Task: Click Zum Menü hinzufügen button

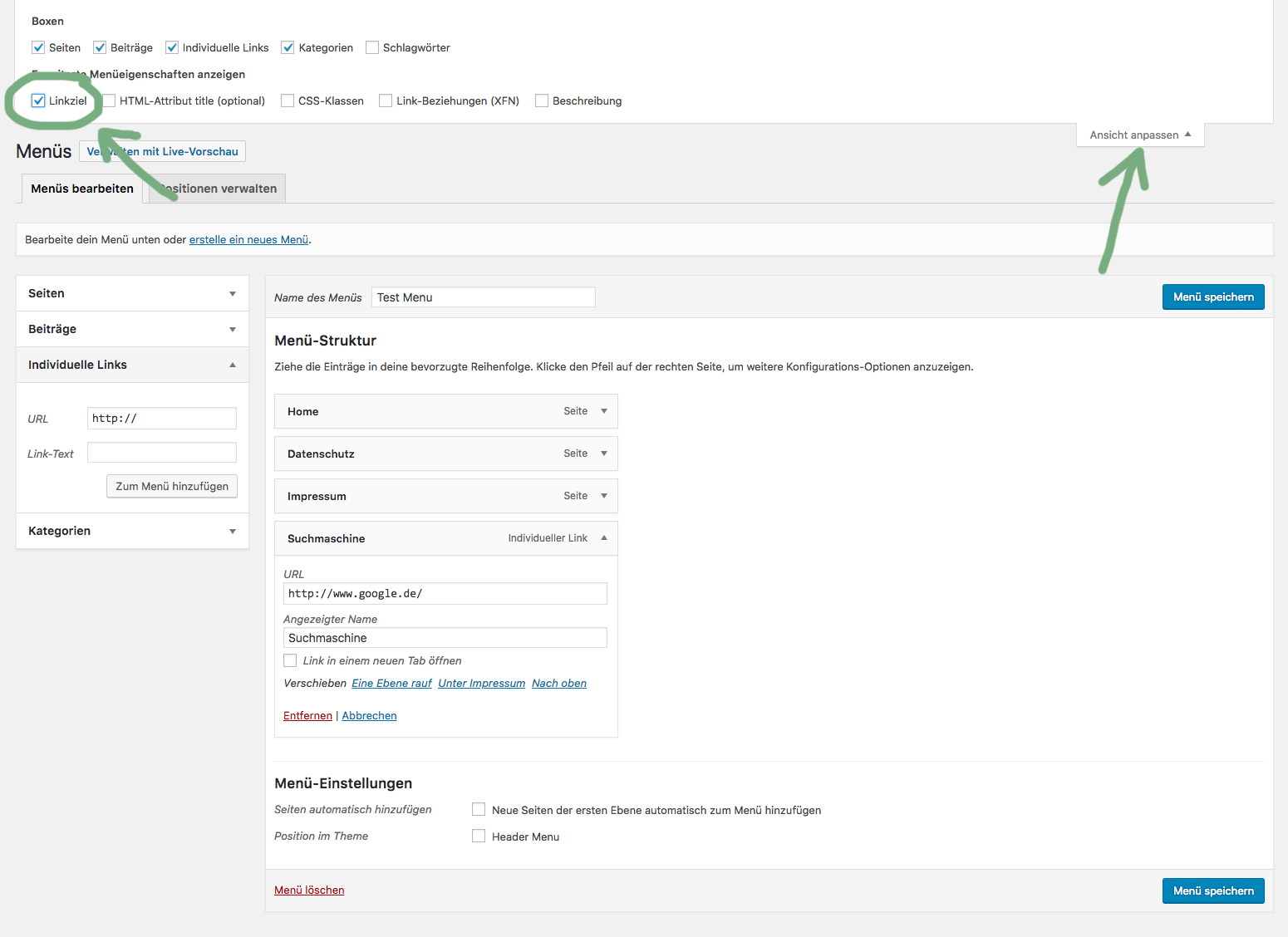Action: coord(172,486)
